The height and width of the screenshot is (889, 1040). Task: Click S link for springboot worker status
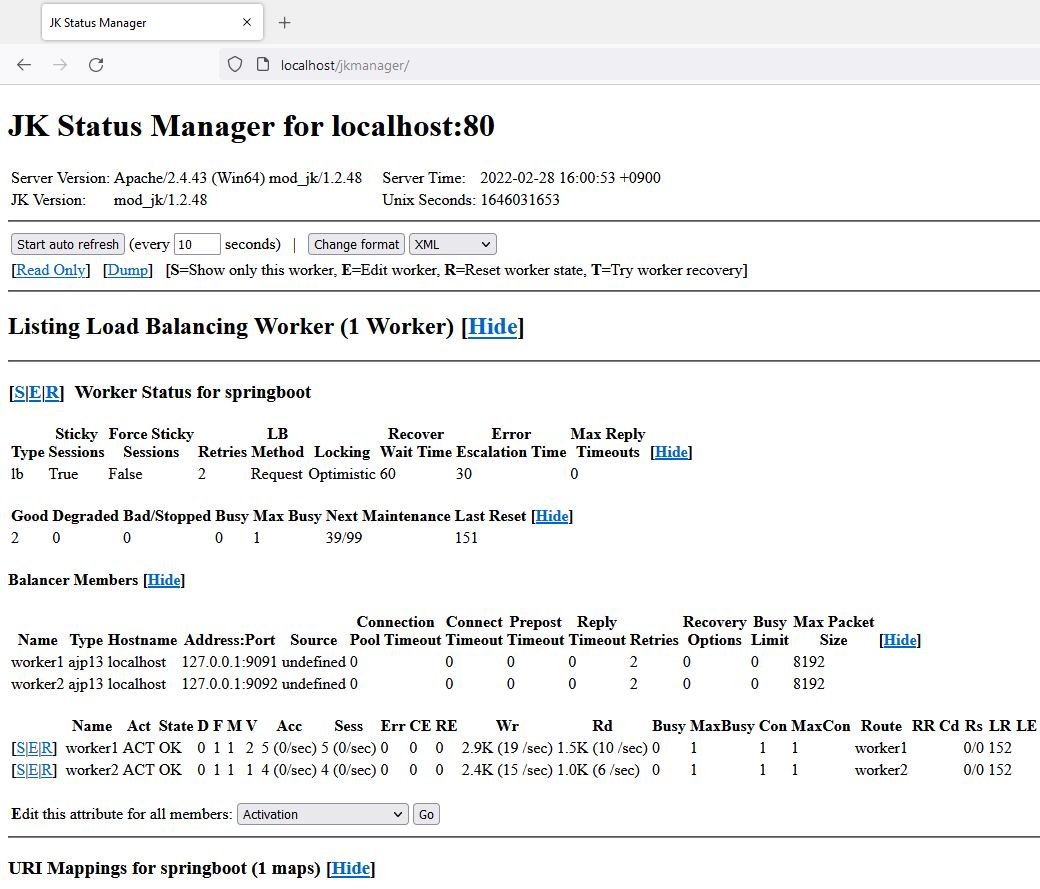(19, 393)
